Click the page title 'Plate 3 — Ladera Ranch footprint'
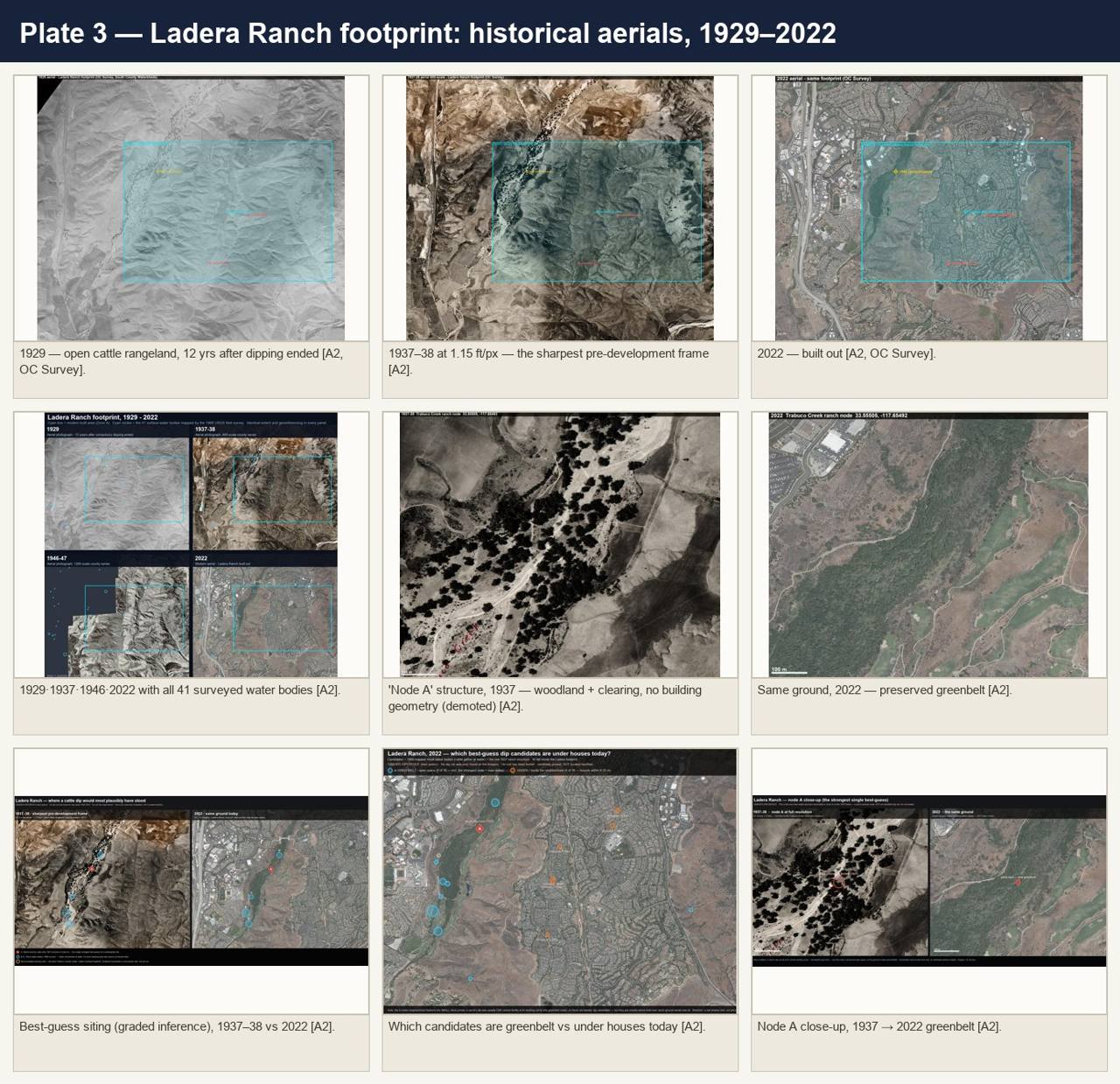The image size is (1120, 1084). click(428, 33)
